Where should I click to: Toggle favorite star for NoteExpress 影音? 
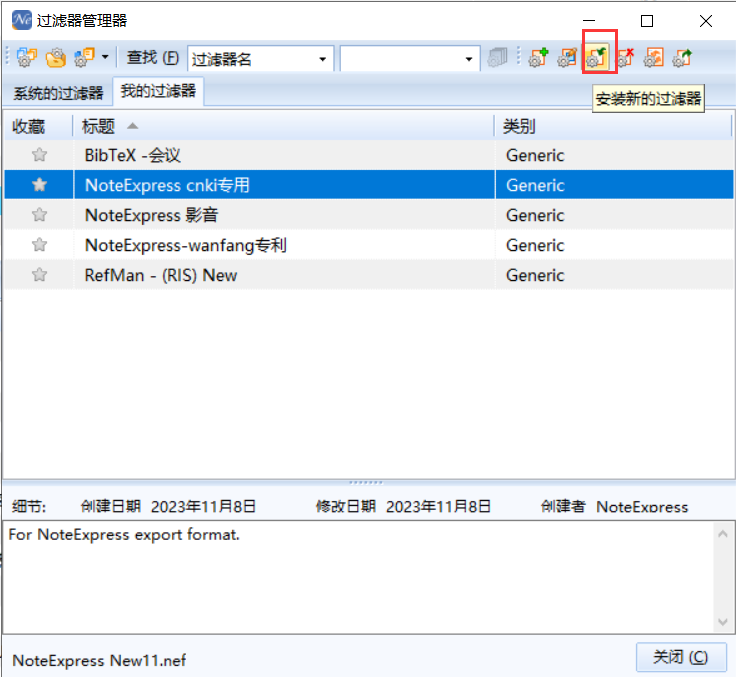click(x=39, y=215)
